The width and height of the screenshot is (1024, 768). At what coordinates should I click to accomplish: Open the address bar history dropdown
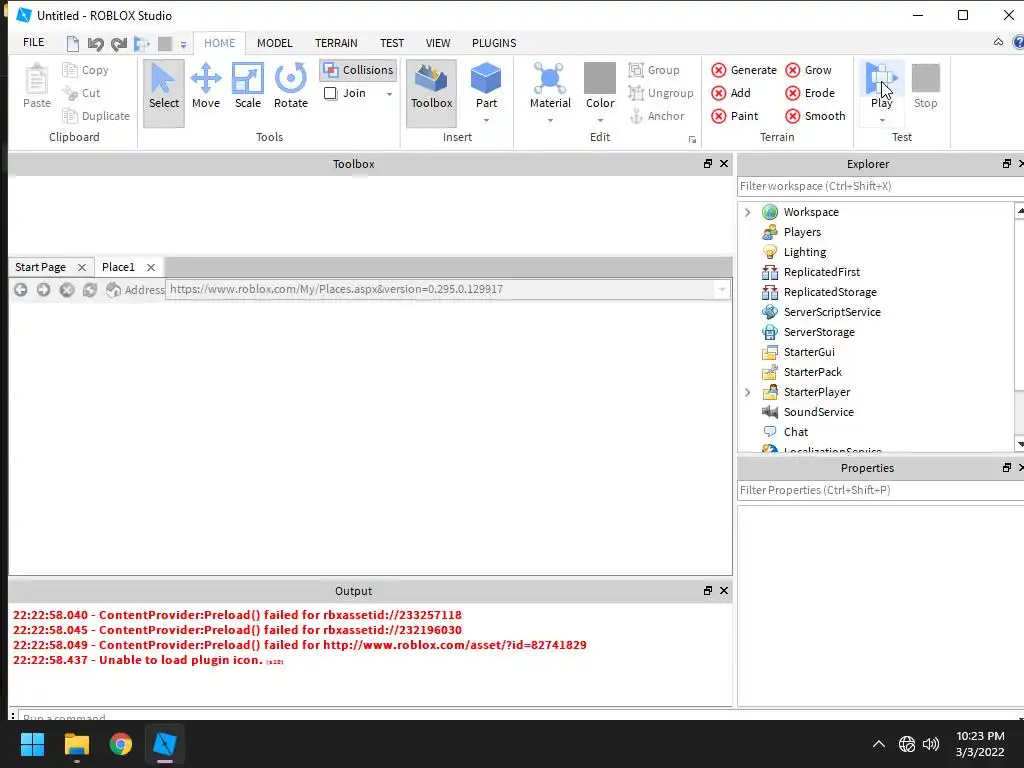(x=721, y=289)
